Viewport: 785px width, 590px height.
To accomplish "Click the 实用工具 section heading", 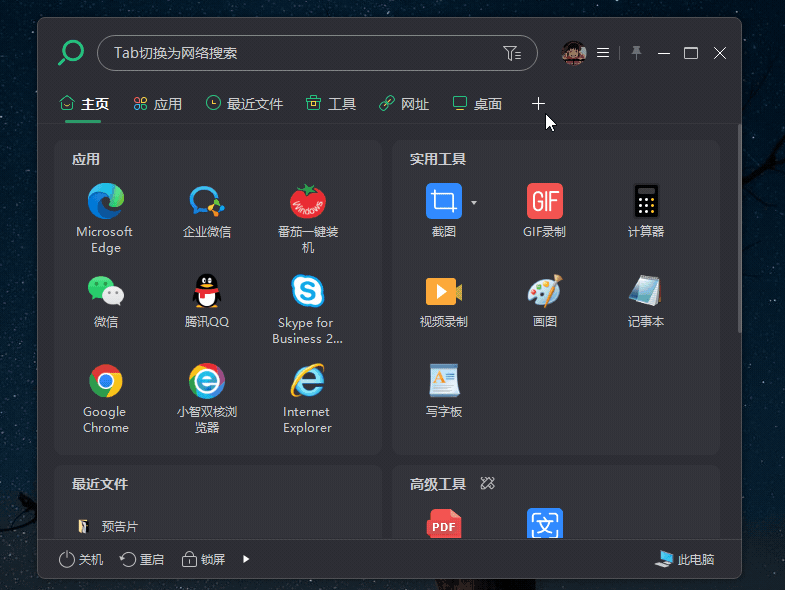I will 438,159.
